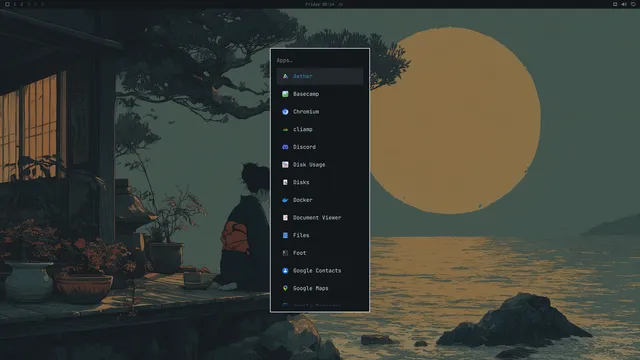Open the Disks utility entry
This screenshot has width=640, height=360.
click(x=320, y=182)
